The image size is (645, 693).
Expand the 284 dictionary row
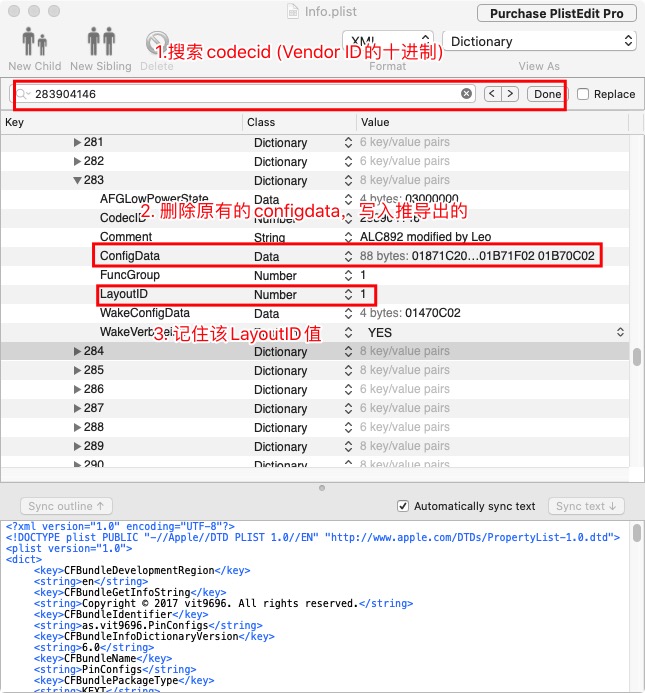(x=77, y=351)
